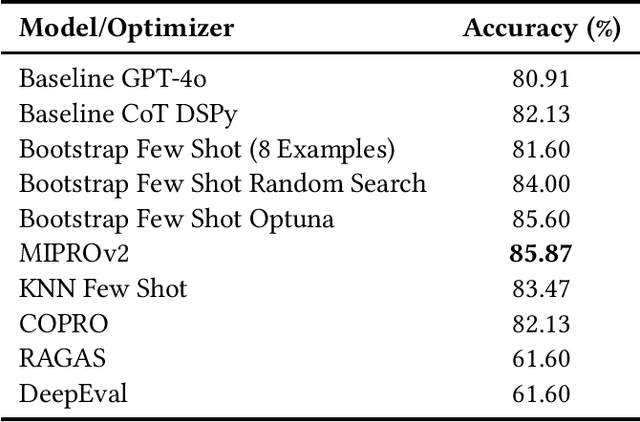The image size is (640, 422).
Task: Click the Model/Optimizer column header
Action: coord(127,28)
